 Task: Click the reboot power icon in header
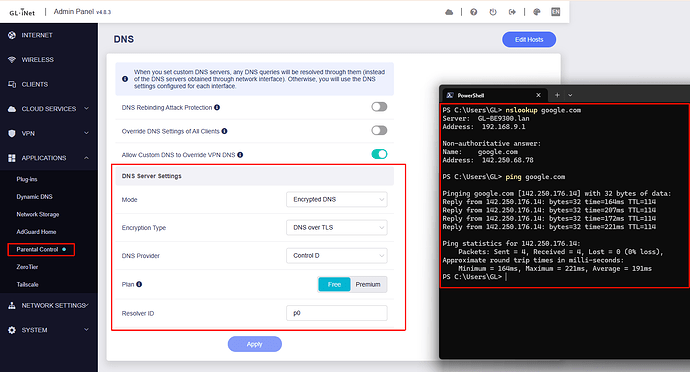(x=493, y=12)
